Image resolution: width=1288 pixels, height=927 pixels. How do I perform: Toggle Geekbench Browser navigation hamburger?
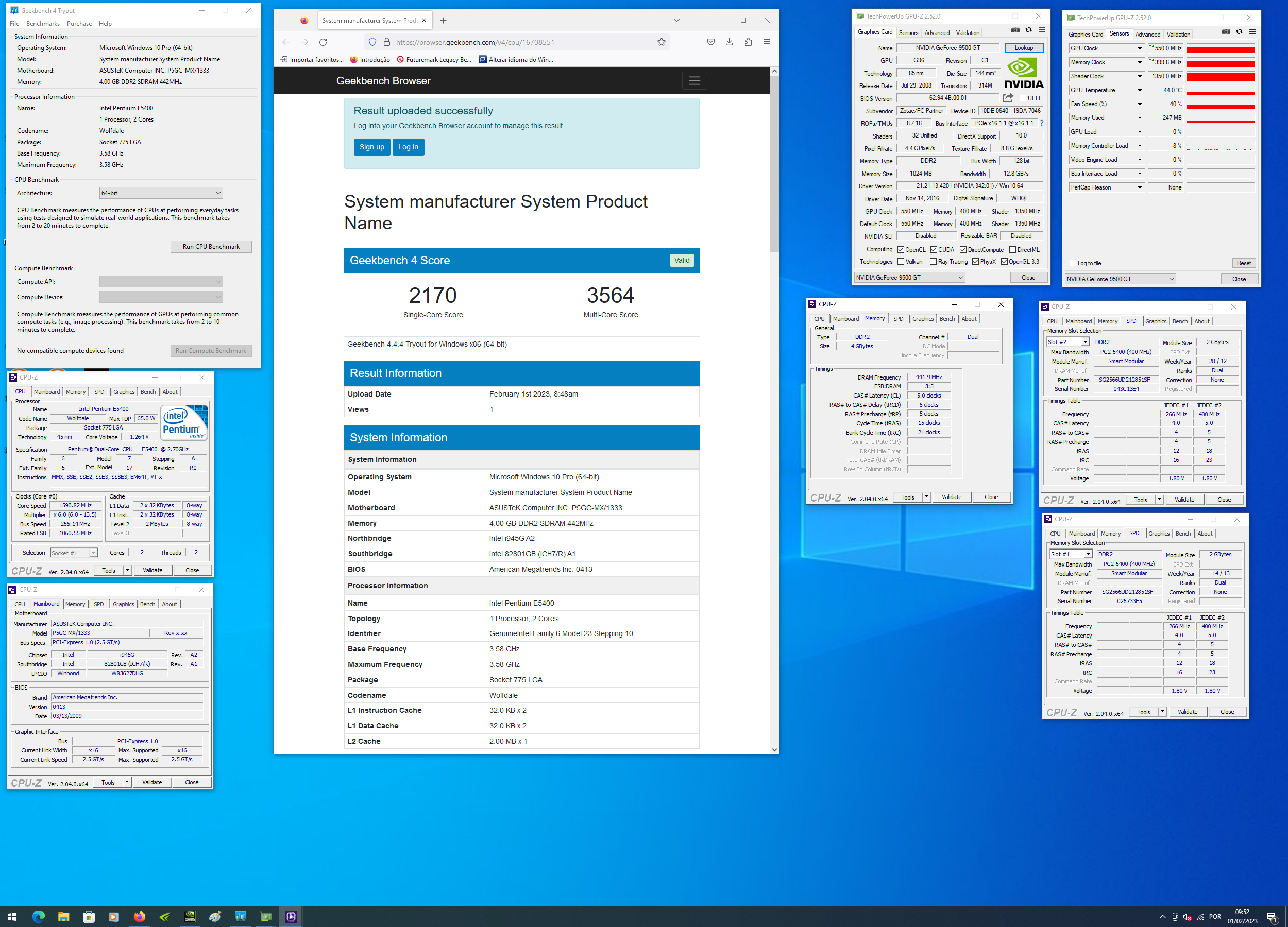pos(694,81)
